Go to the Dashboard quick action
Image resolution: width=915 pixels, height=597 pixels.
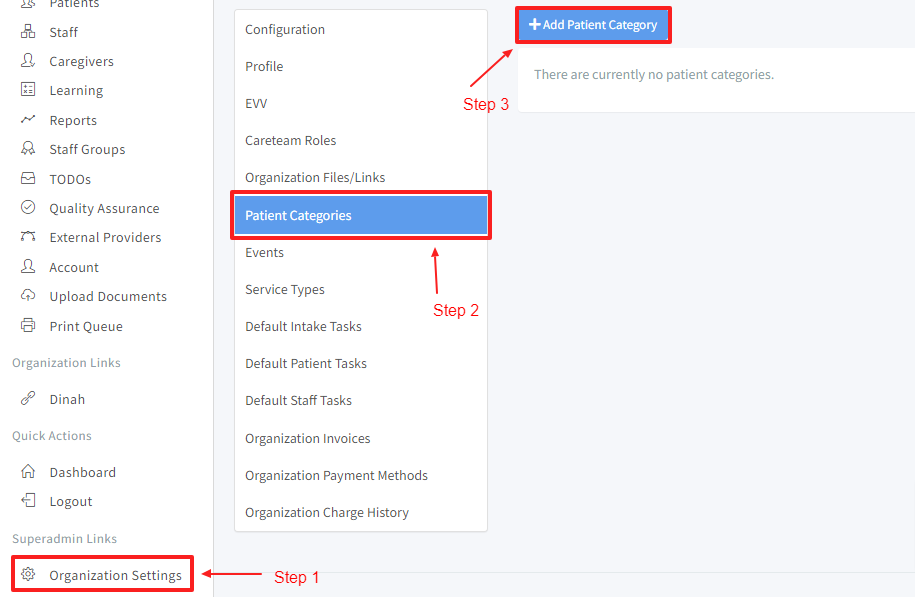tap(82, 472)
